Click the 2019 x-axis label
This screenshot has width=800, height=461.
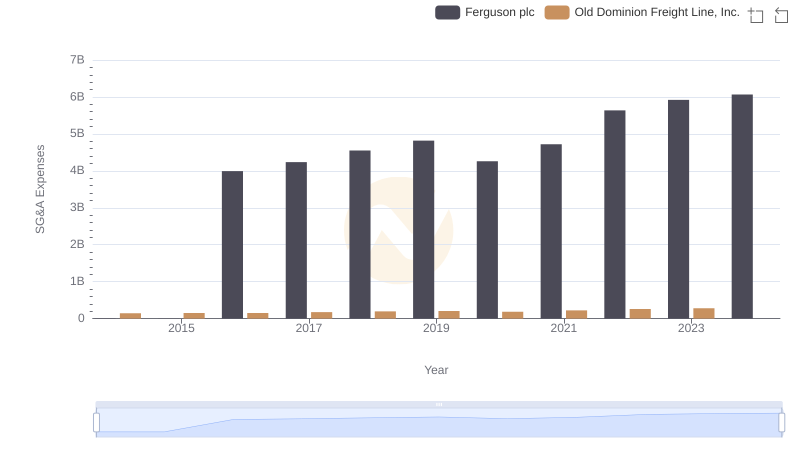pyautogui.click(x=436, y=328)
